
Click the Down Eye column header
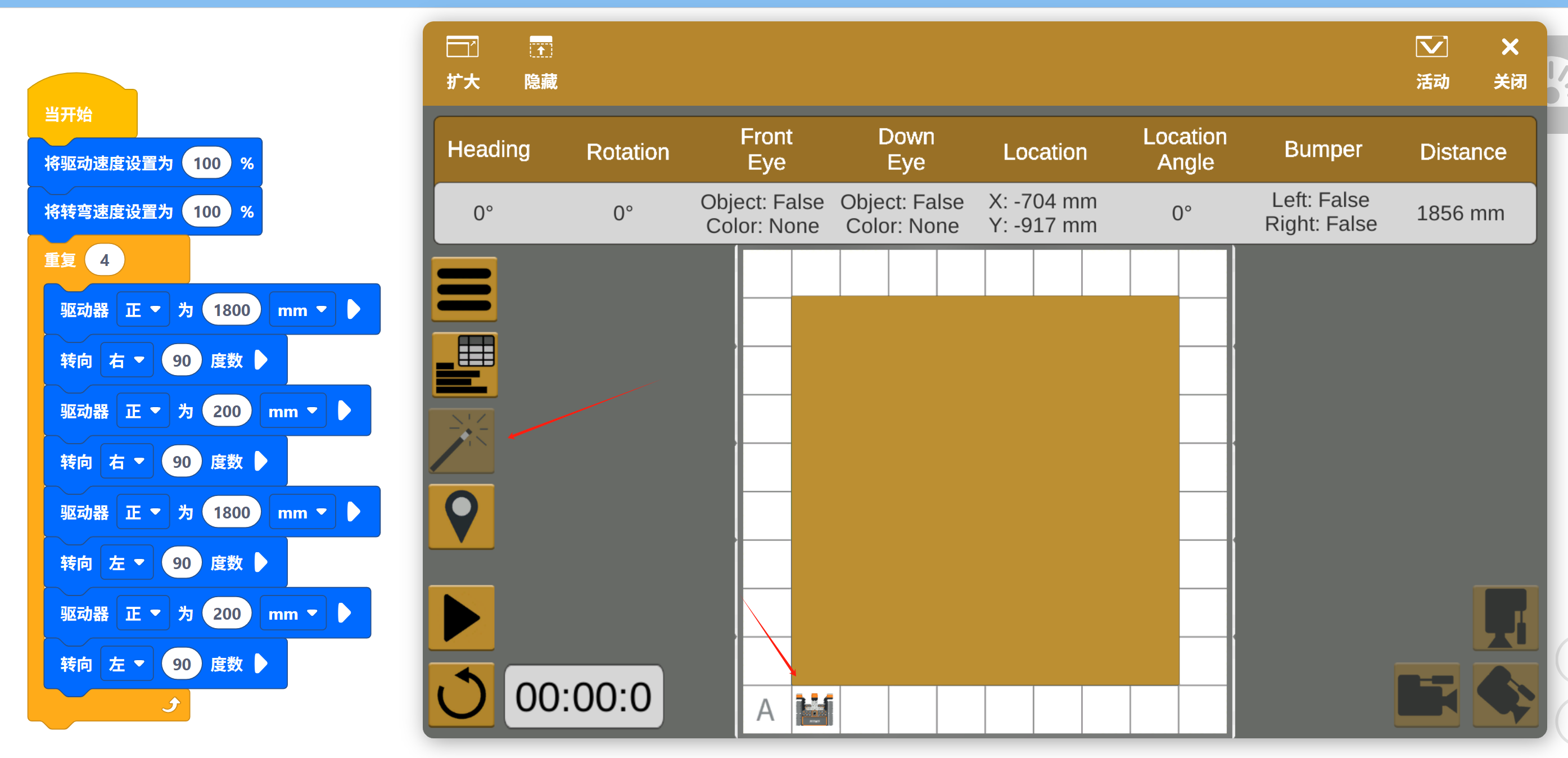pos(906,149)
